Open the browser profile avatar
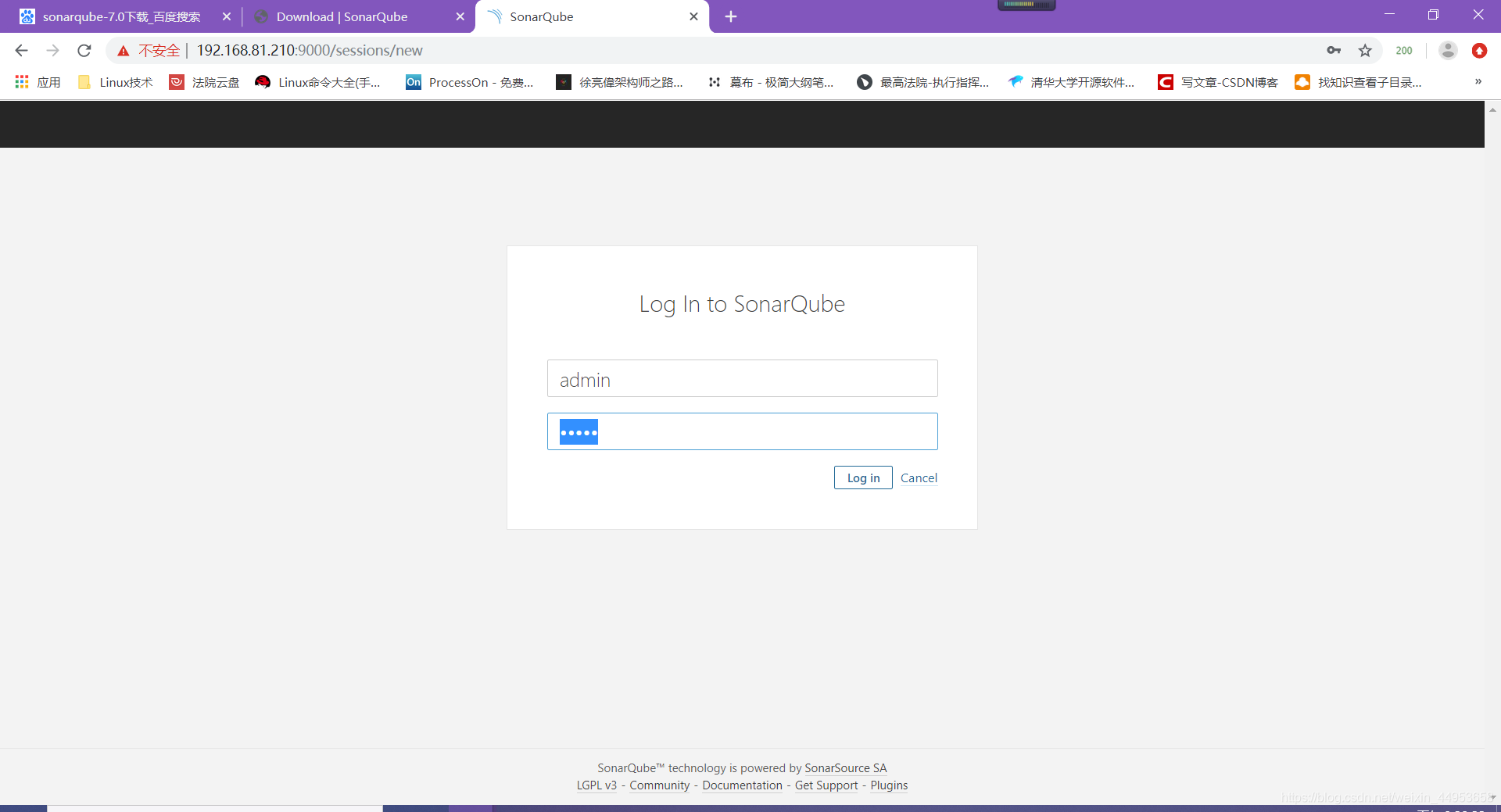The height and width of the screenshot is (812, 1501). [1448, 51]
